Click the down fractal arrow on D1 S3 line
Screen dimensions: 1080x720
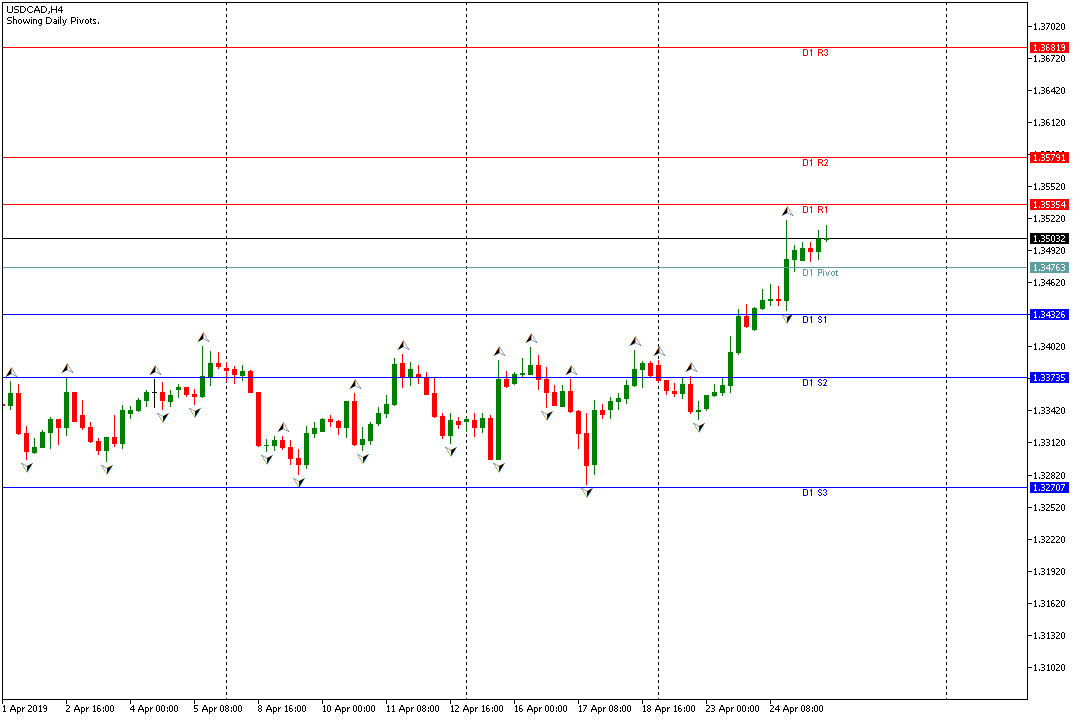coord(587,492)
